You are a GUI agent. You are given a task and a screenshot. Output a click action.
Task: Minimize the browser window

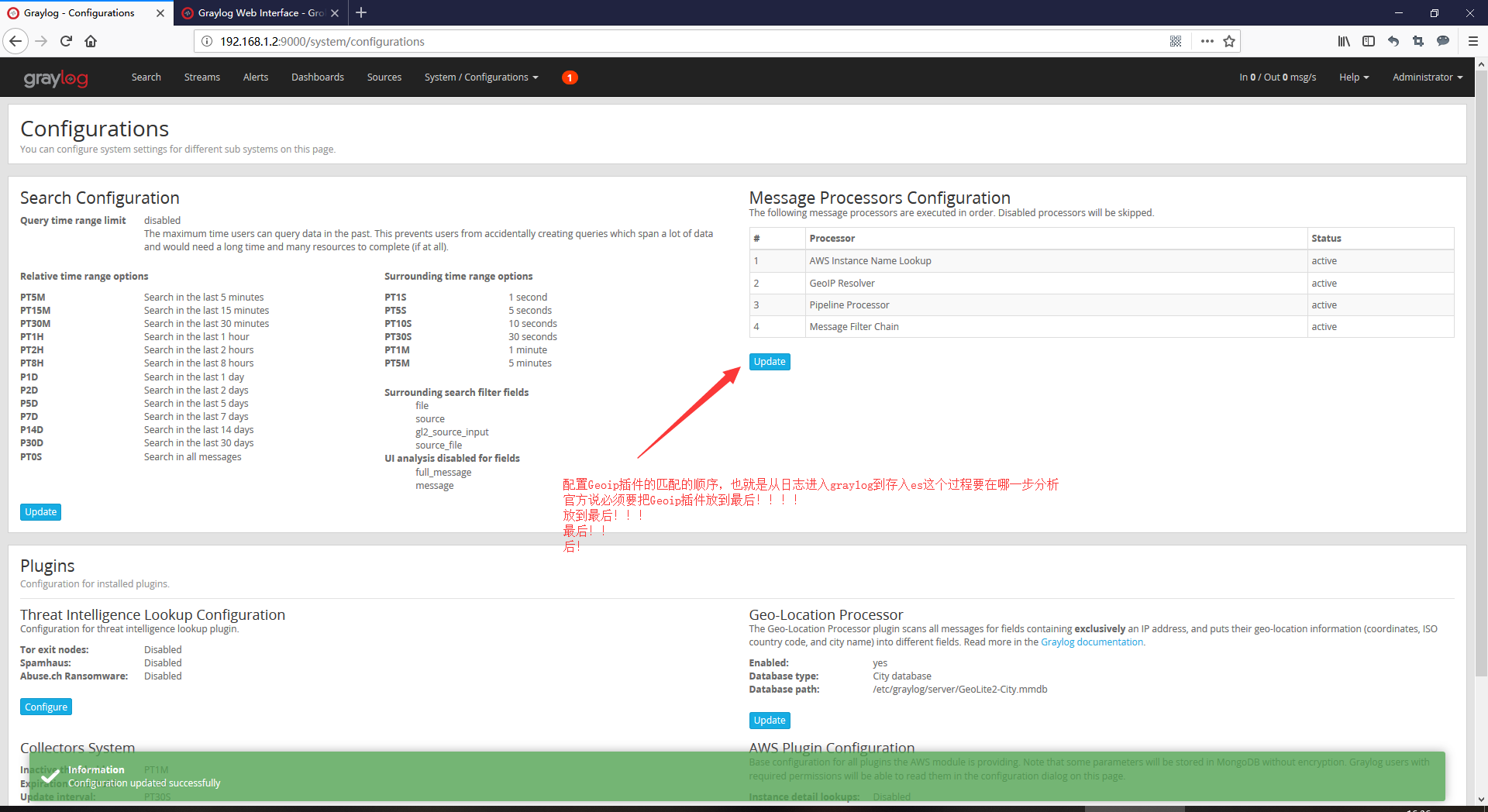click(x=1399, y=12)
